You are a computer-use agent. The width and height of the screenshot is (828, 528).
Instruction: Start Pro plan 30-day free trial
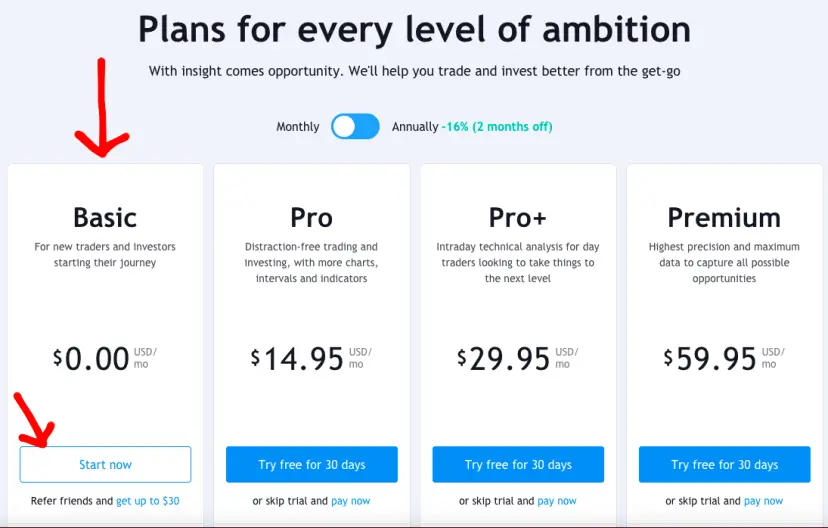coord(312,465)
